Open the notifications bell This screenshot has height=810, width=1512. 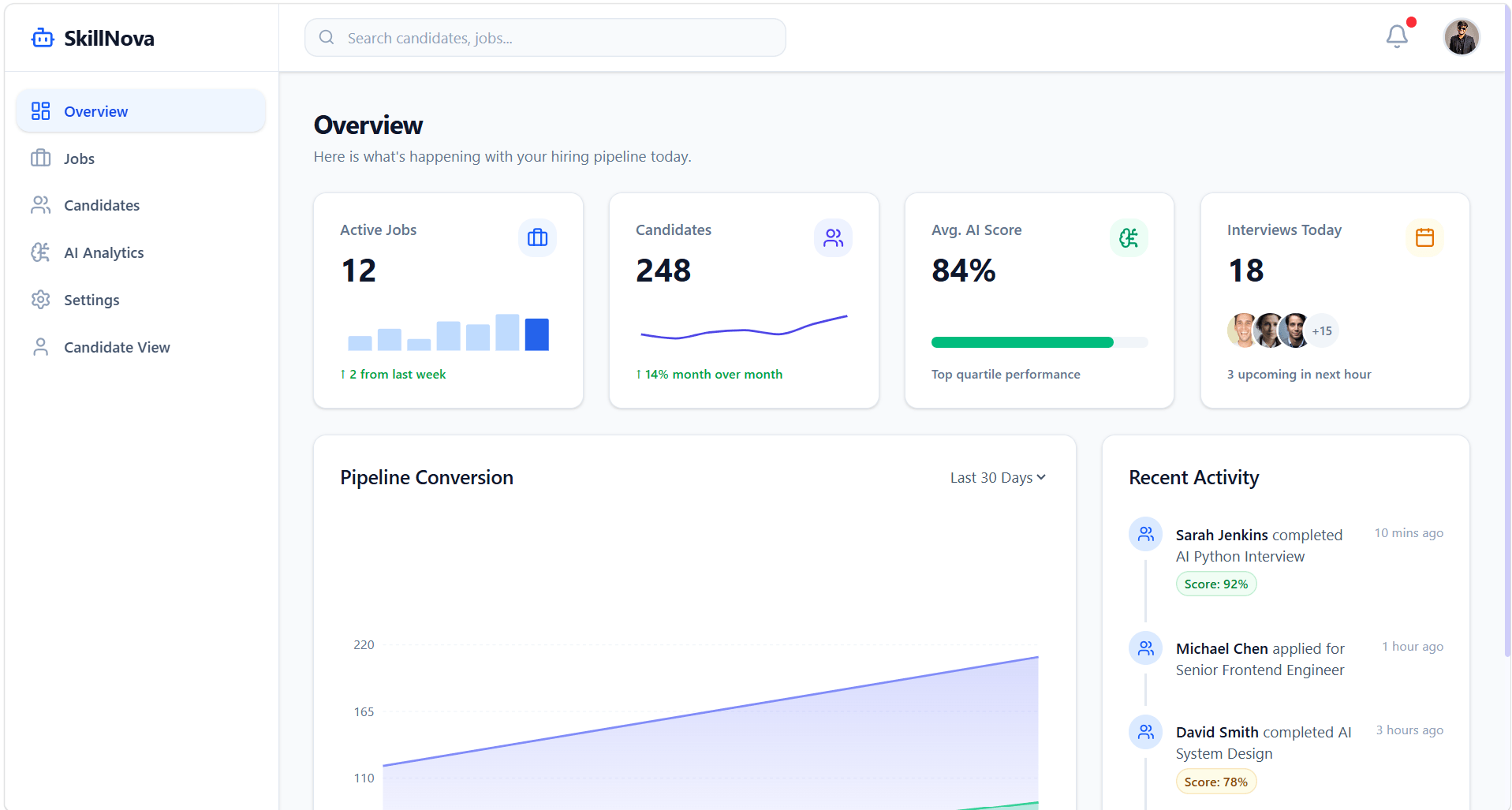pos(1397,36)
